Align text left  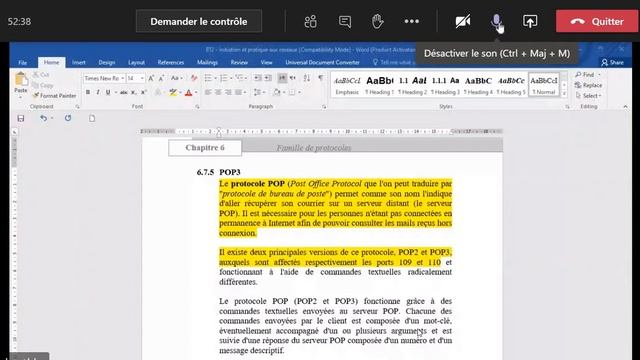208,93
